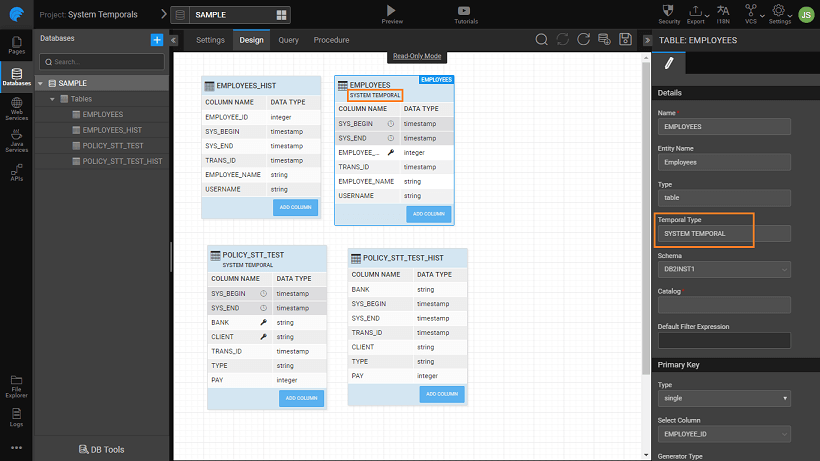The height and width of the screenshot is (461, 820).
Task: Open Java Services in the left sidebar
Action: (16, 141)
